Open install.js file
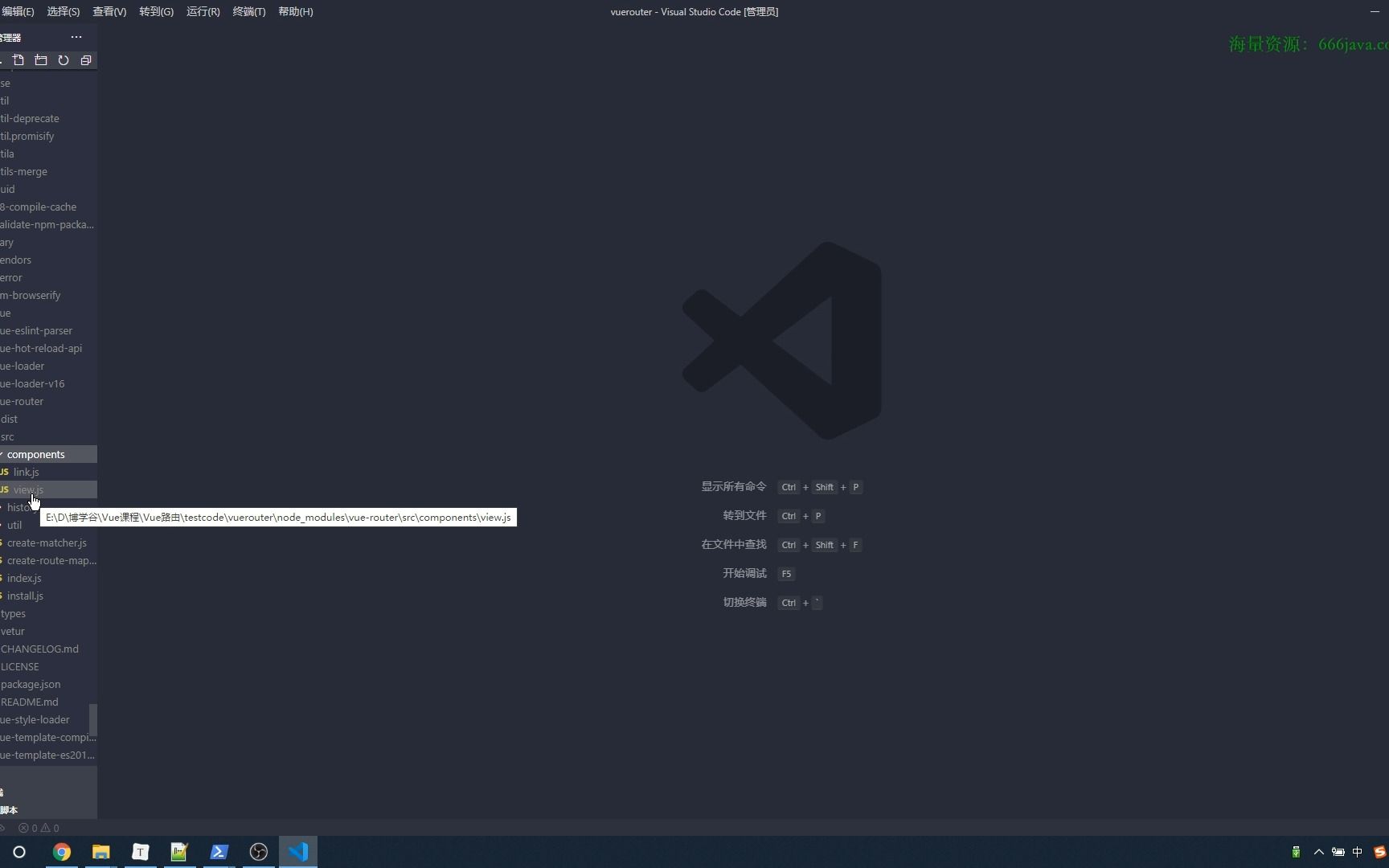Screen dimensions: 1389x868 tap(48, 596)
